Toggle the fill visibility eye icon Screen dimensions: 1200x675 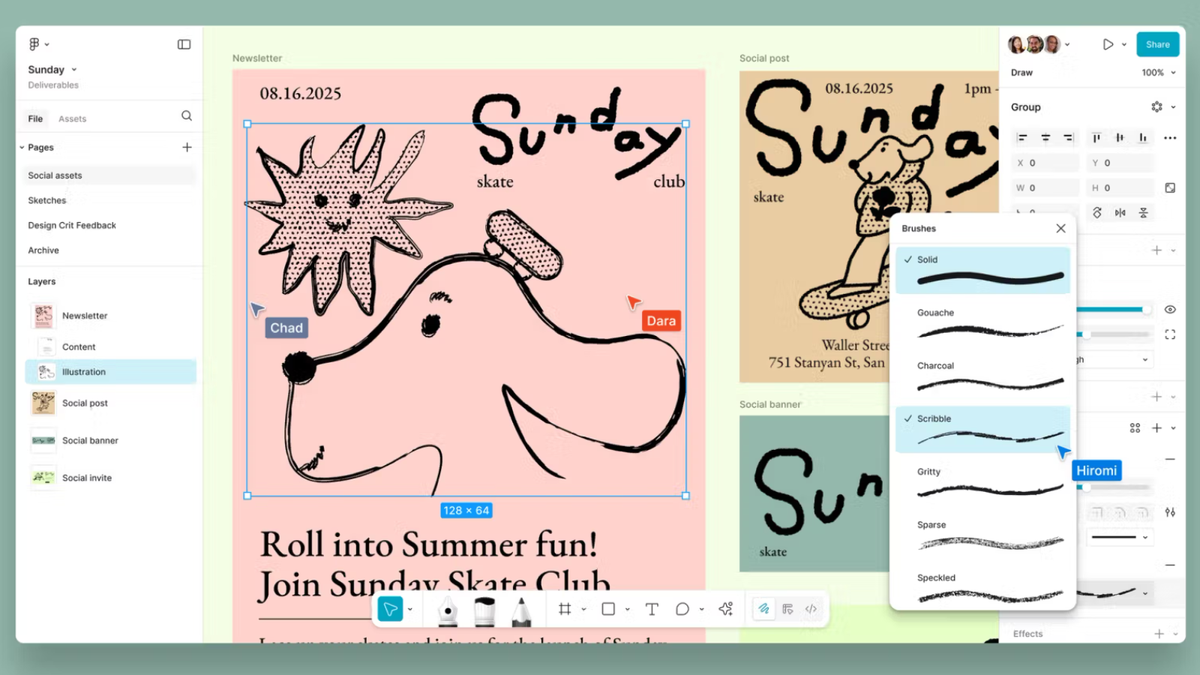tap(1169, 309)
